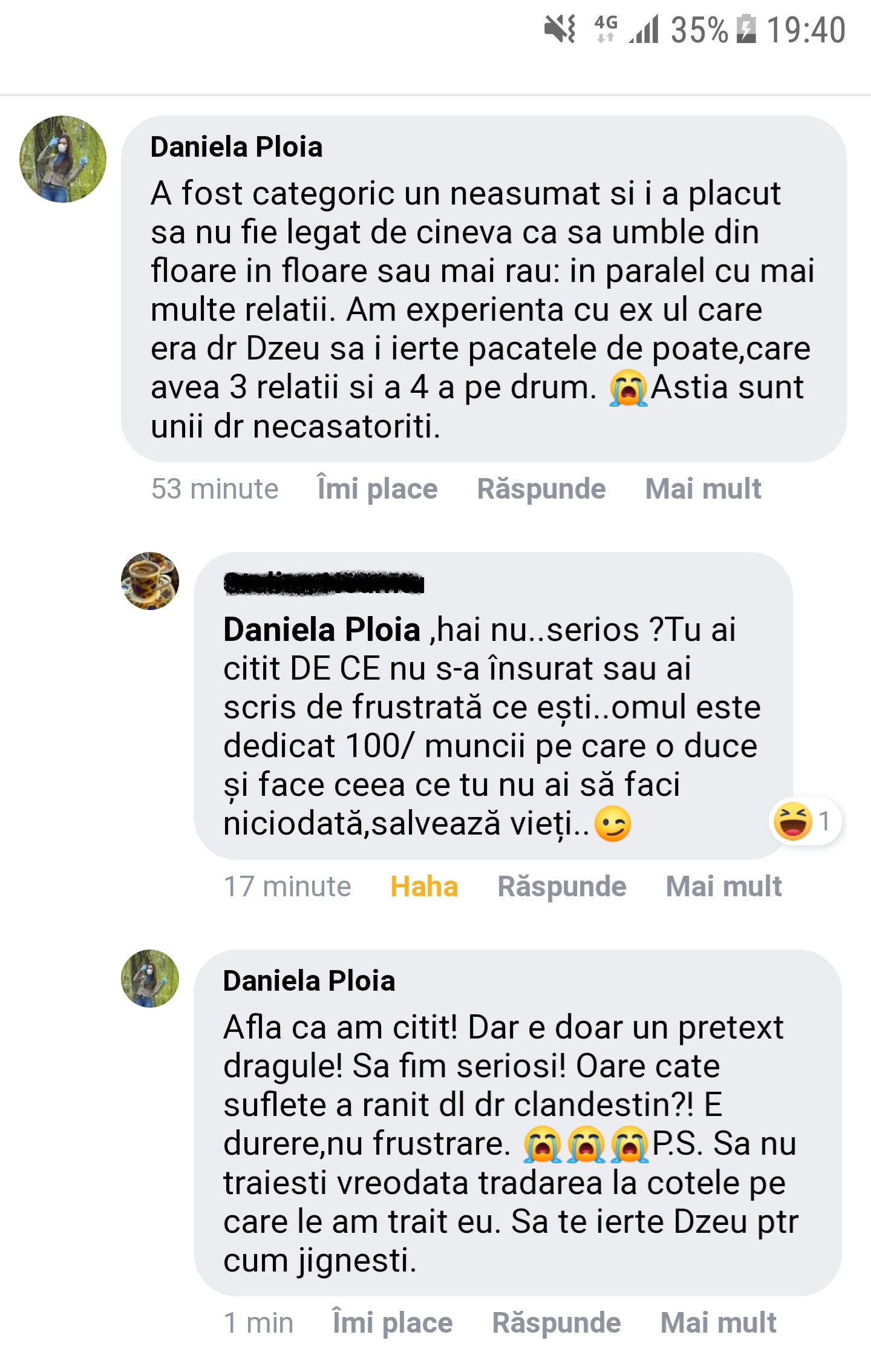
Task: Like the last reply with Îmi place
Action: pos(393,1323)
